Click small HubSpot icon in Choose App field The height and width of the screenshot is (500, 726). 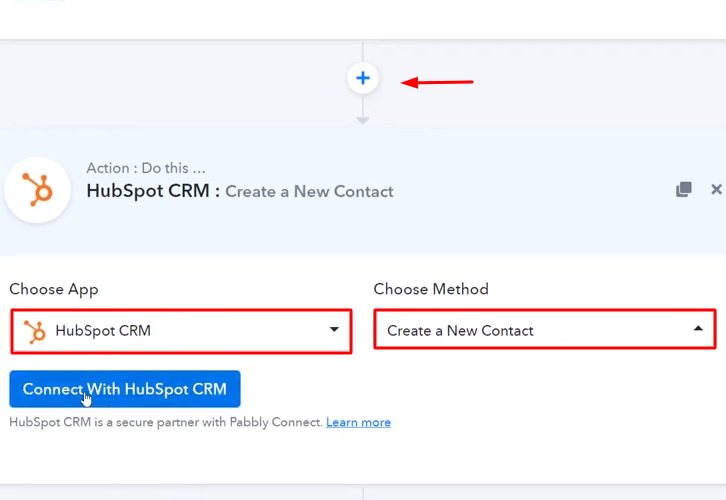tap(35, 331)
